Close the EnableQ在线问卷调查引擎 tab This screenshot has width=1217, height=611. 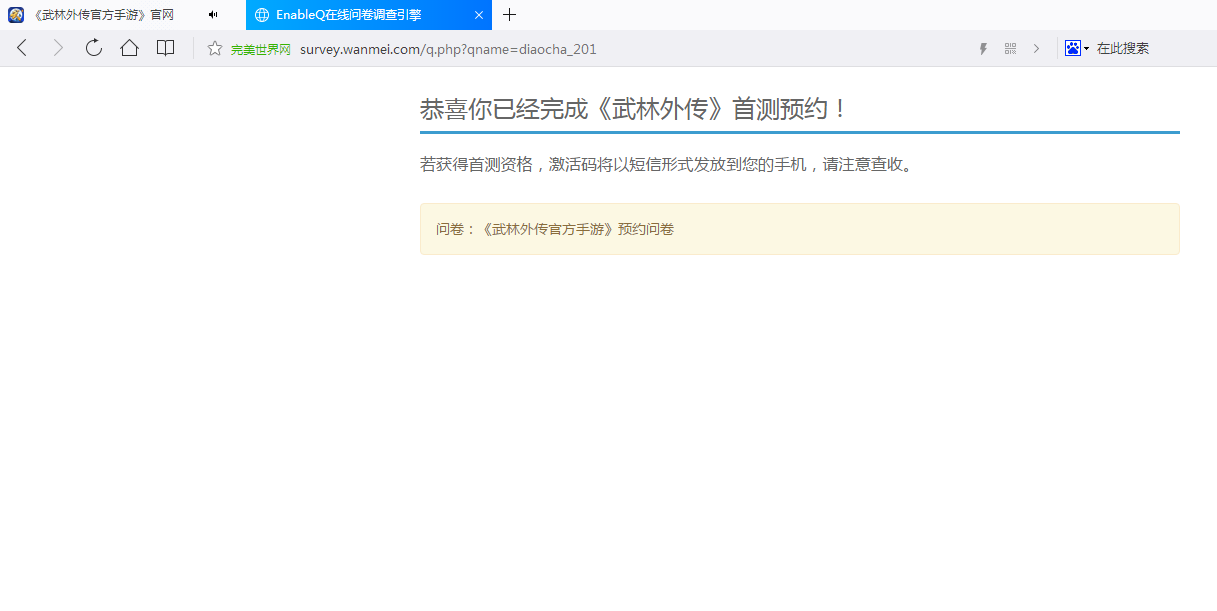tap(479, 15)
